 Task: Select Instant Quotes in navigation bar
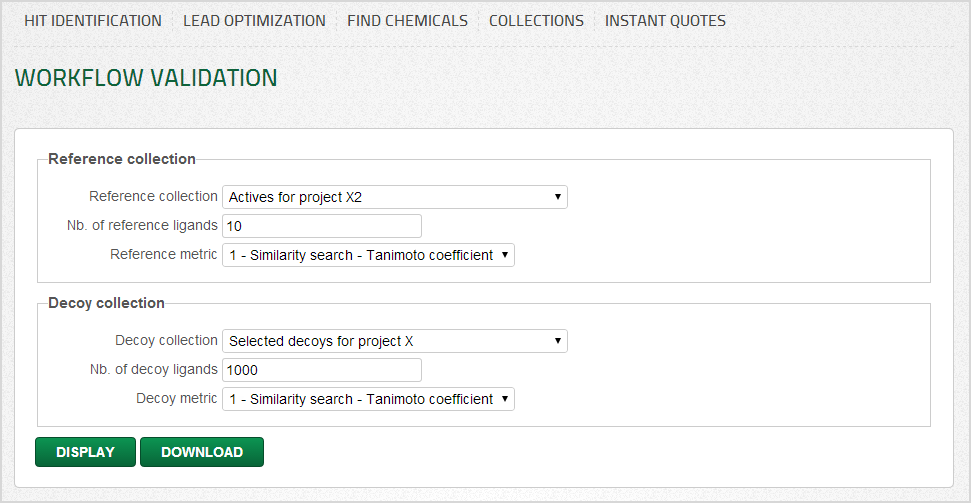[x=665, y=20]
